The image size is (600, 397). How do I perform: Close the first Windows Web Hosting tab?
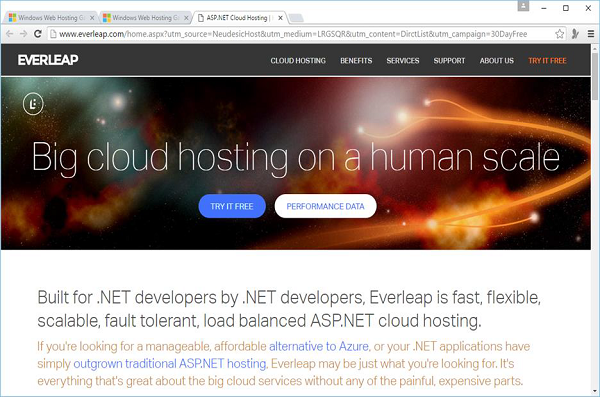92,18
